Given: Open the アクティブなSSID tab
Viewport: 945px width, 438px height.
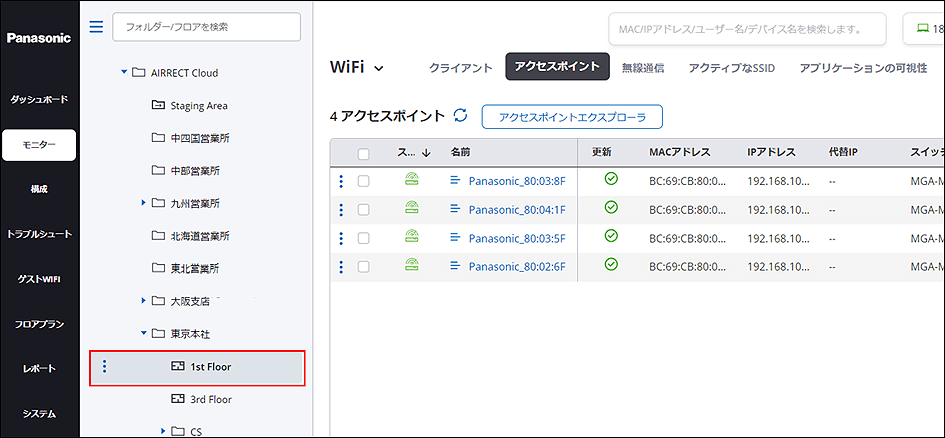Looking at the screenshot, I should click(x=732, y=68).
